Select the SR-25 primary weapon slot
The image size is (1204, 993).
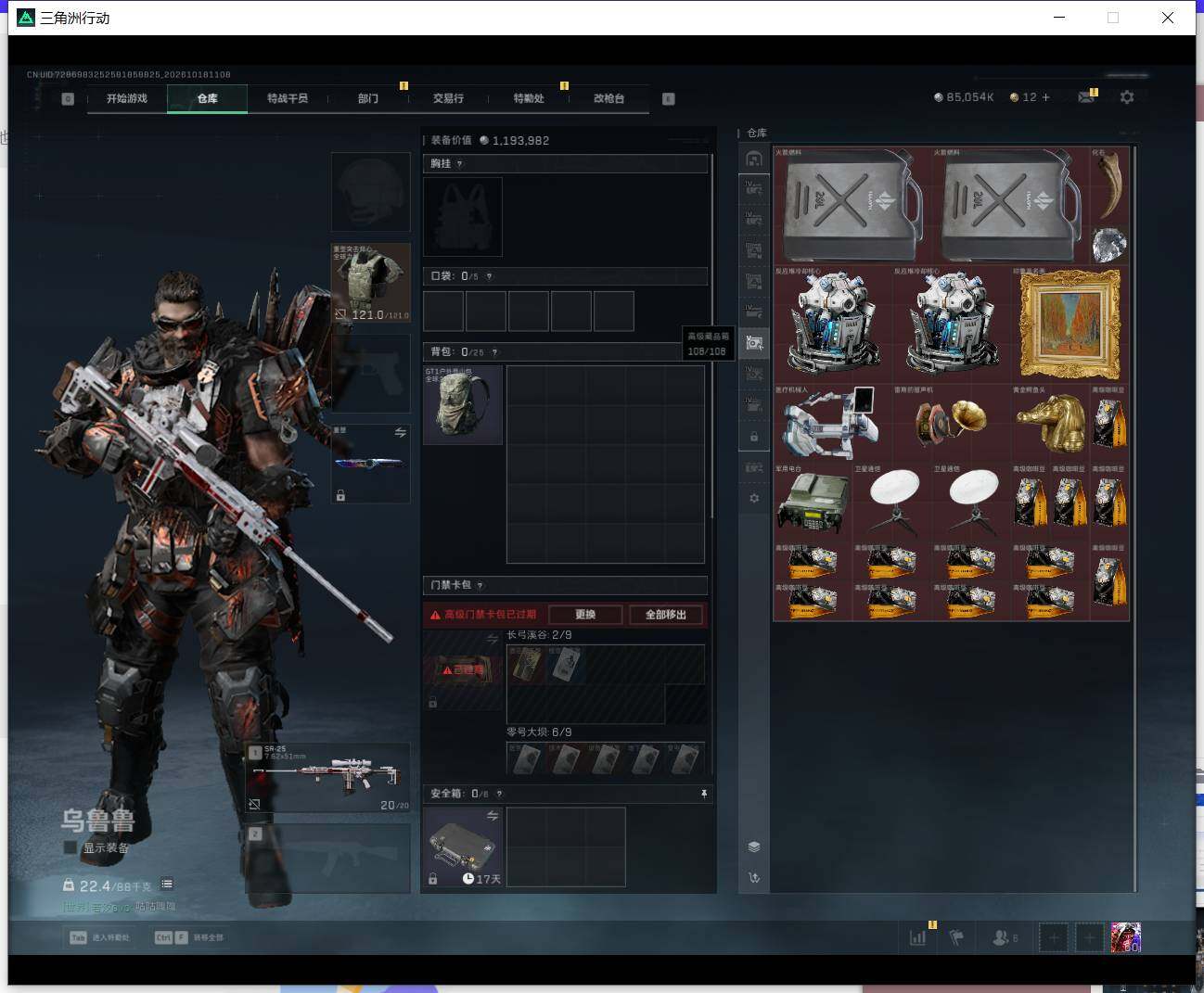point(327,778)
